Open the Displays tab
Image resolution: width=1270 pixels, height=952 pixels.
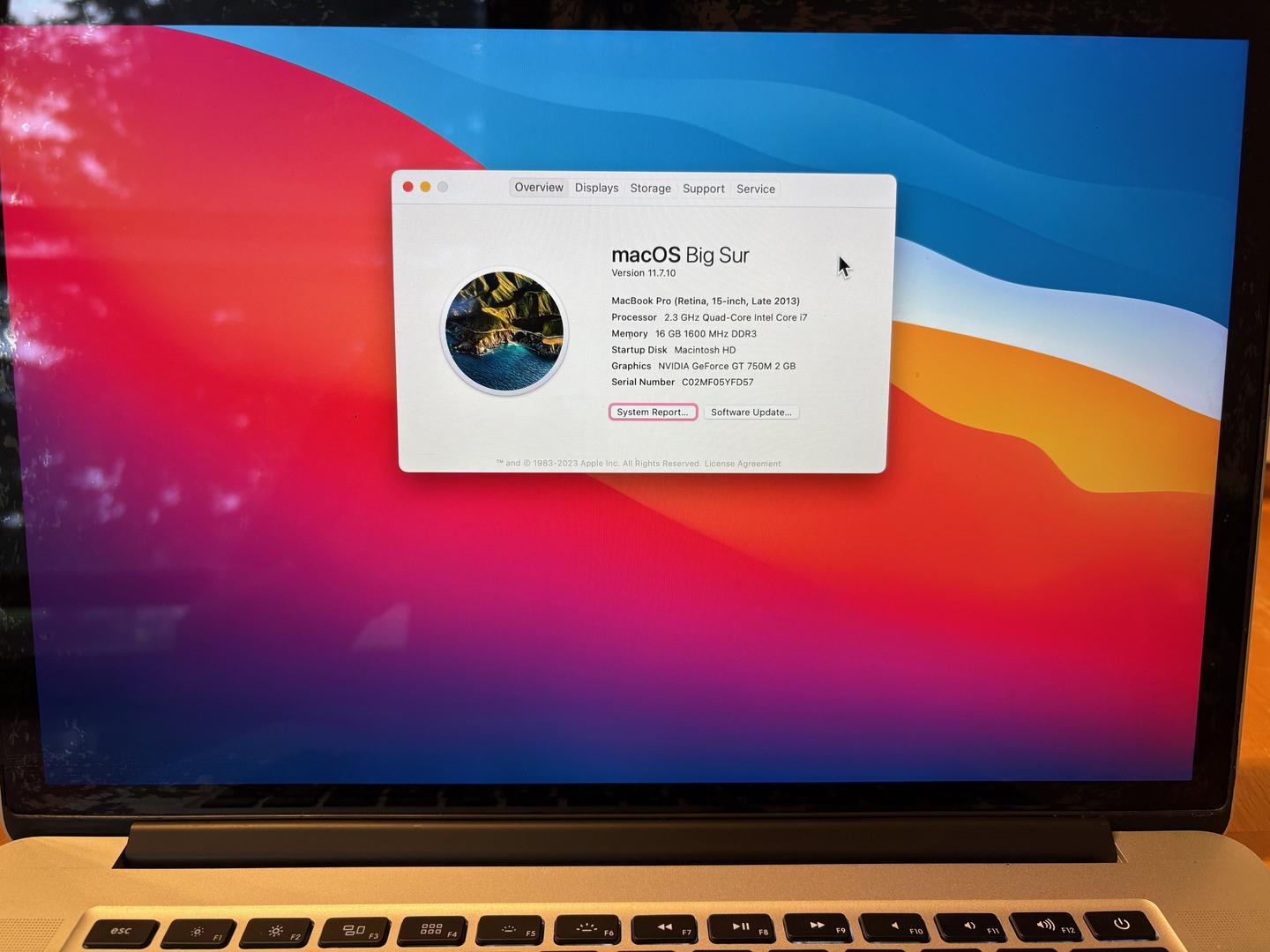coord(597,188)
